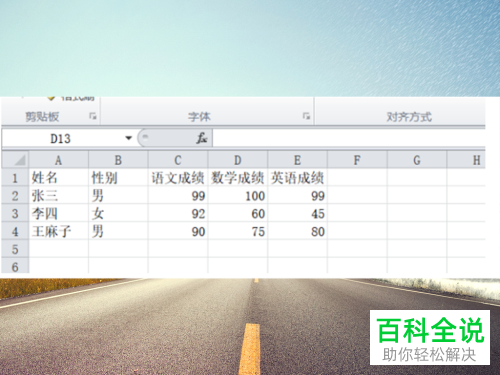Open the Clipboard group dialog launcher
This screenshot has width=500, height=375.
[93, 116]
